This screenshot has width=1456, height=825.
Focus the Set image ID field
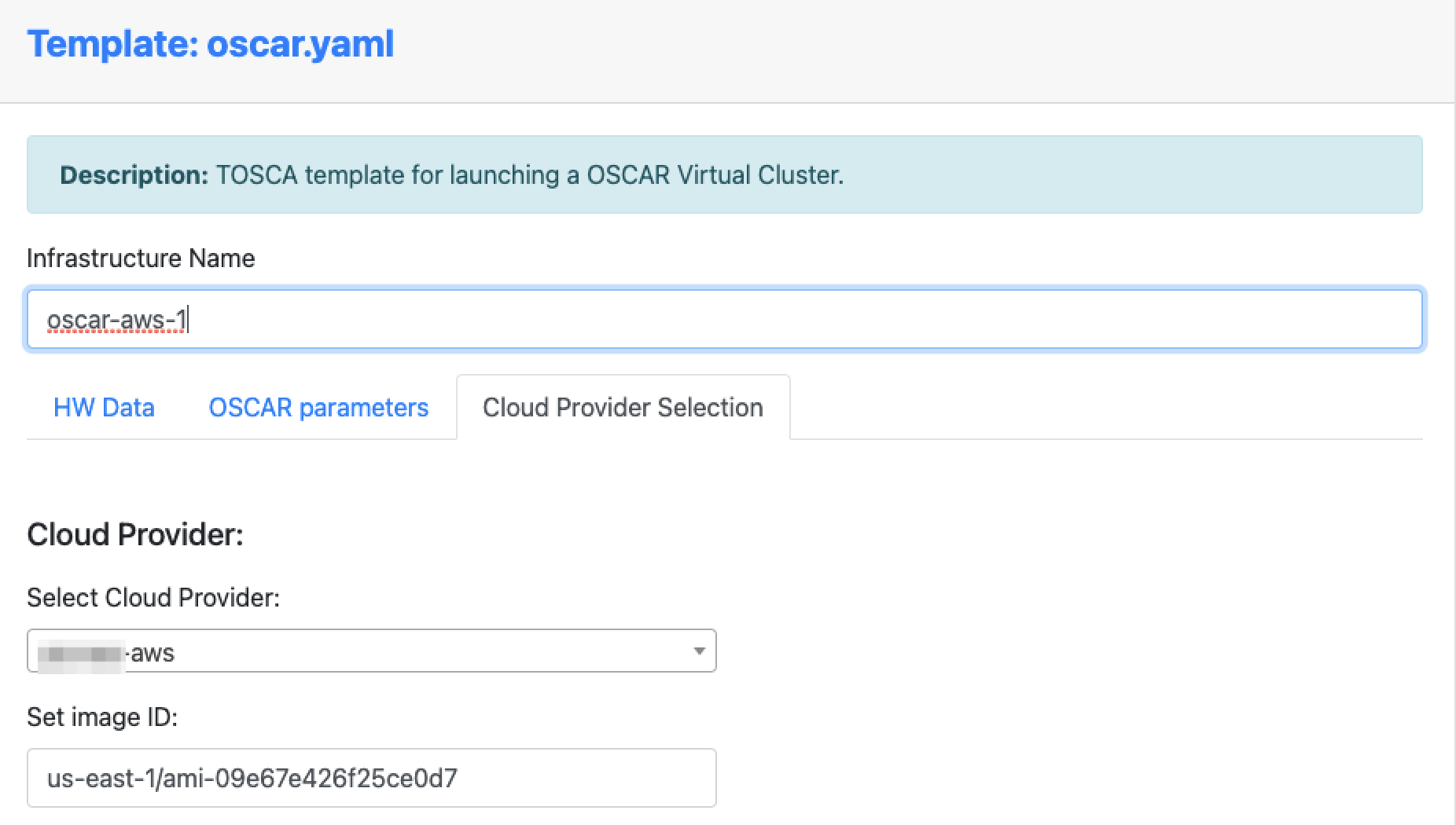(x=371, y=778)
